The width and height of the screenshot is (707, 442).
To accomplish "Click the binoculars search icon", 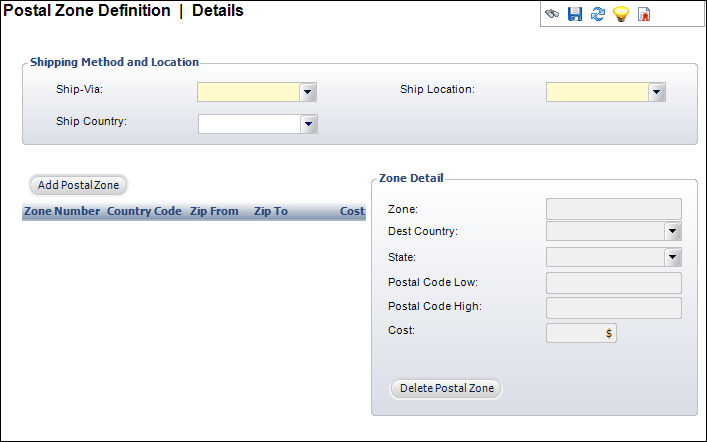I will tap(552, 15).
